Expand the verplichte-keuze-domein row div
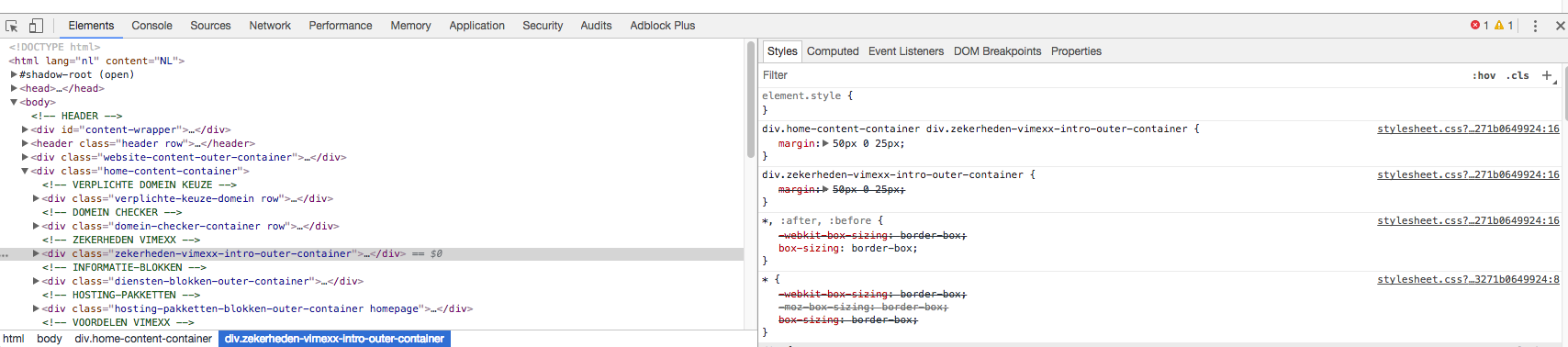The width and height of the screenshot is (1568, 347). [x=36, y=199]
